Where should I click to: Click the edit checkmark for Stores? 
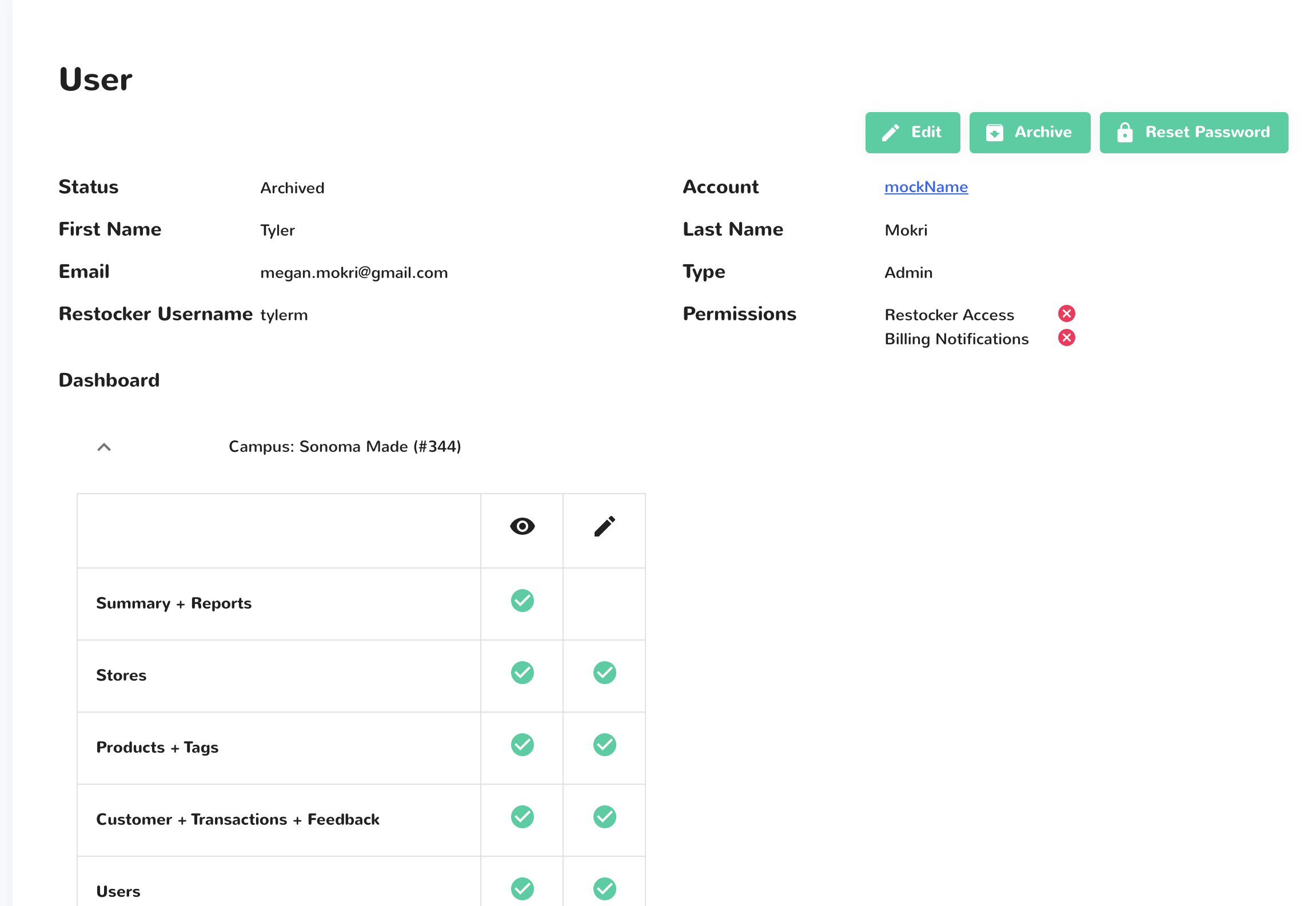[604, 673]
